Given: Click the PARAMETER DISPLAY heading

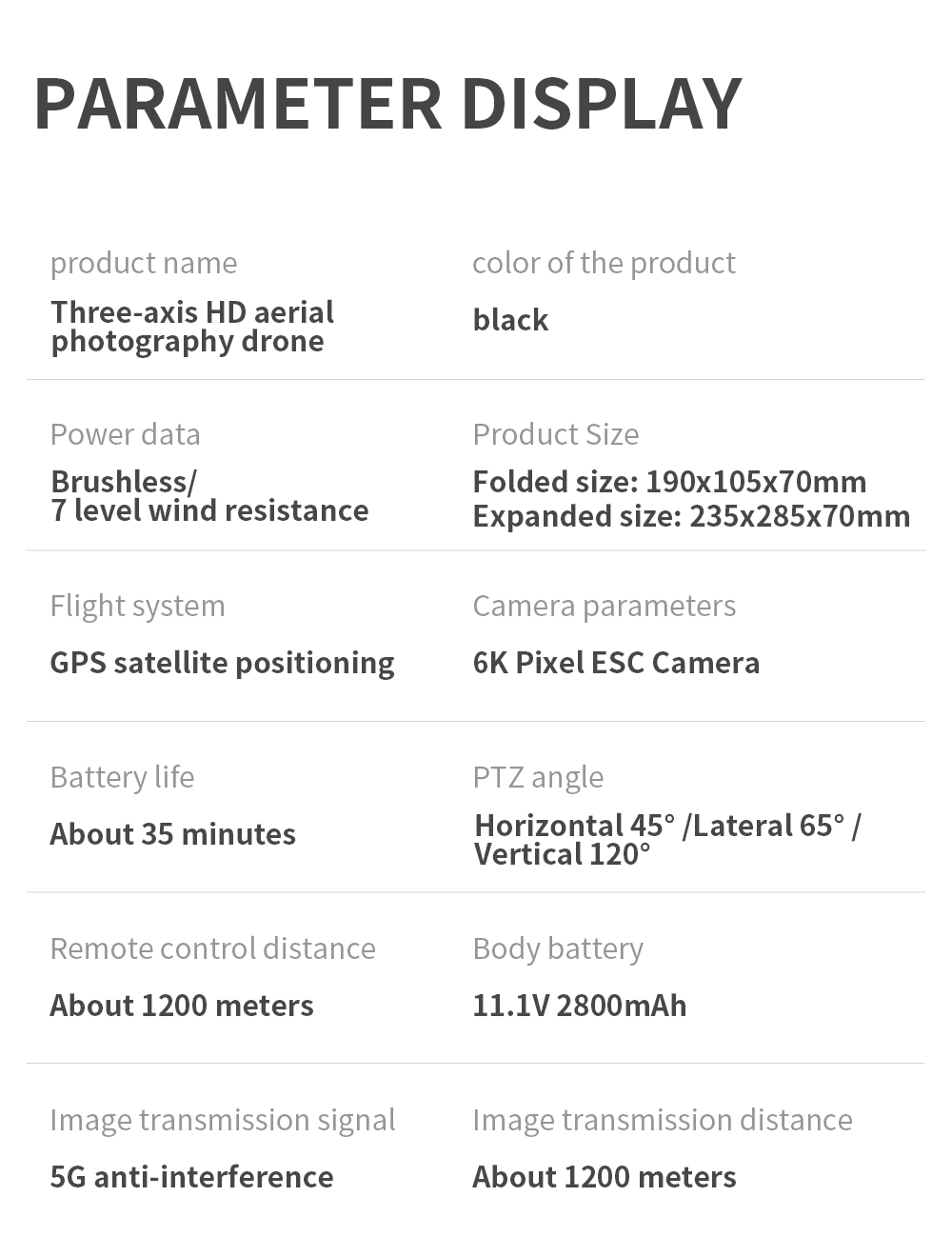Looking at the screenshot, I should (387, 103).
